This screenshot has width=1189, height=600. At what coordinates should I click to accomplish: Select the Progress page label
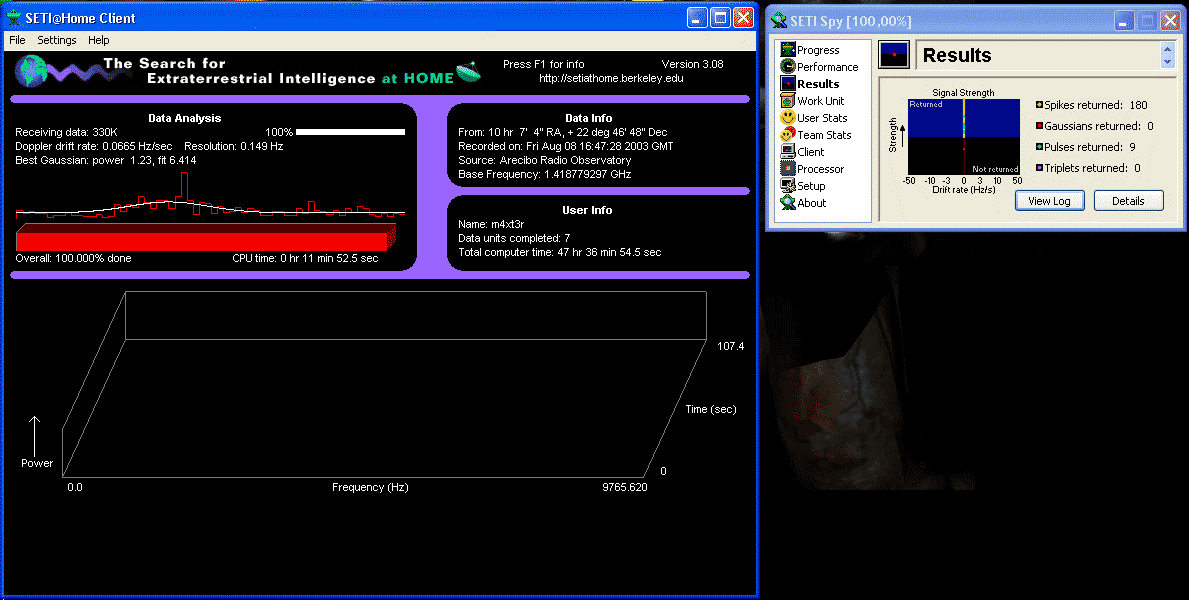point(818,50)
